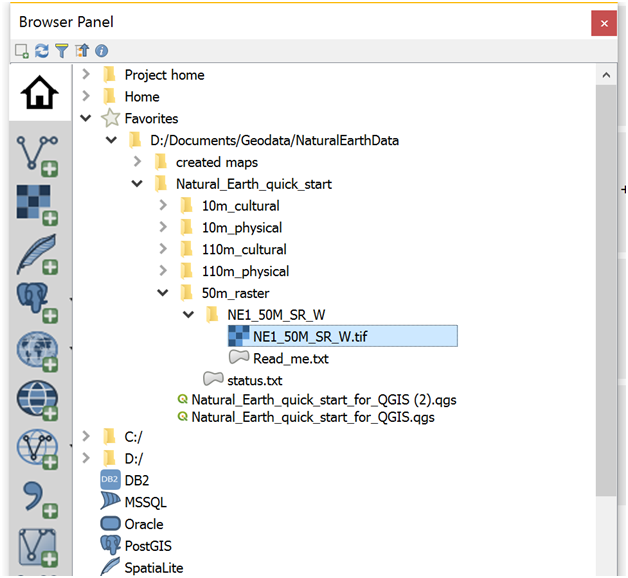The width and height of the screenshot is (628, 578).
Task: Collapse the Favorites tree node
Action: [x=86, y=119]
